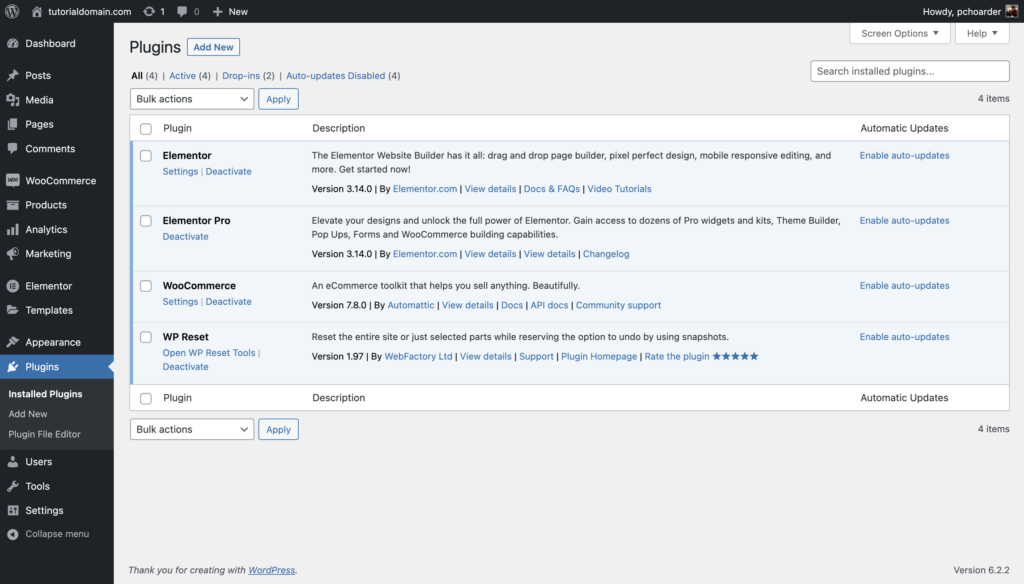This screenshot has height=584, width=1024.
Task: Open the WebFactory Ltd author link
Action: pyautogui.click(x=419, y=356)
